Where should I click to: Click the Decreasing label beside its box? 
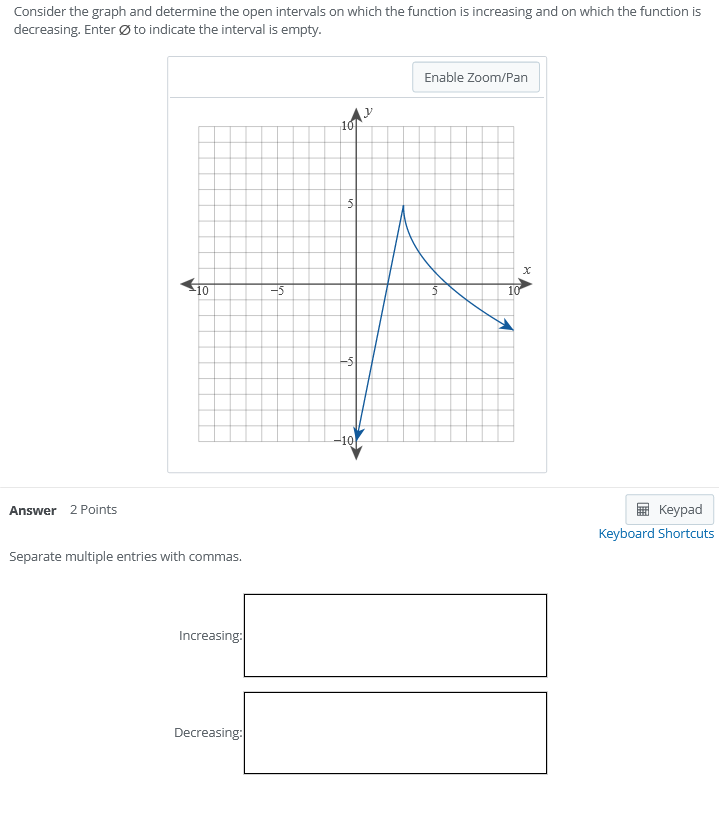(208, 732)
